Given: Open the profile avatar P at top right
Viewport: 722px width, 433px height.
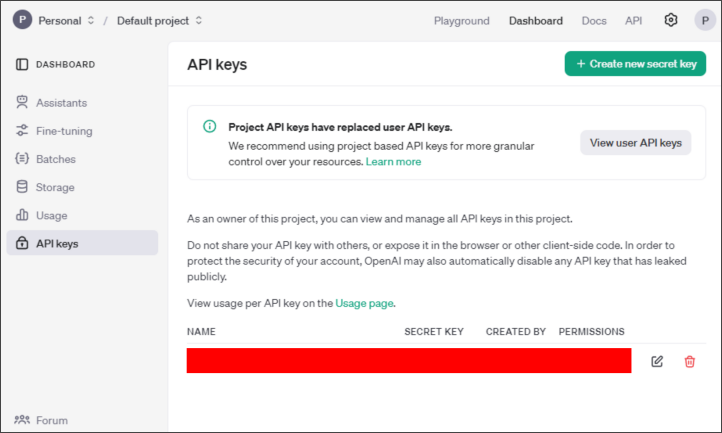Looking at the screenshot, I should [x=705, y=20].
